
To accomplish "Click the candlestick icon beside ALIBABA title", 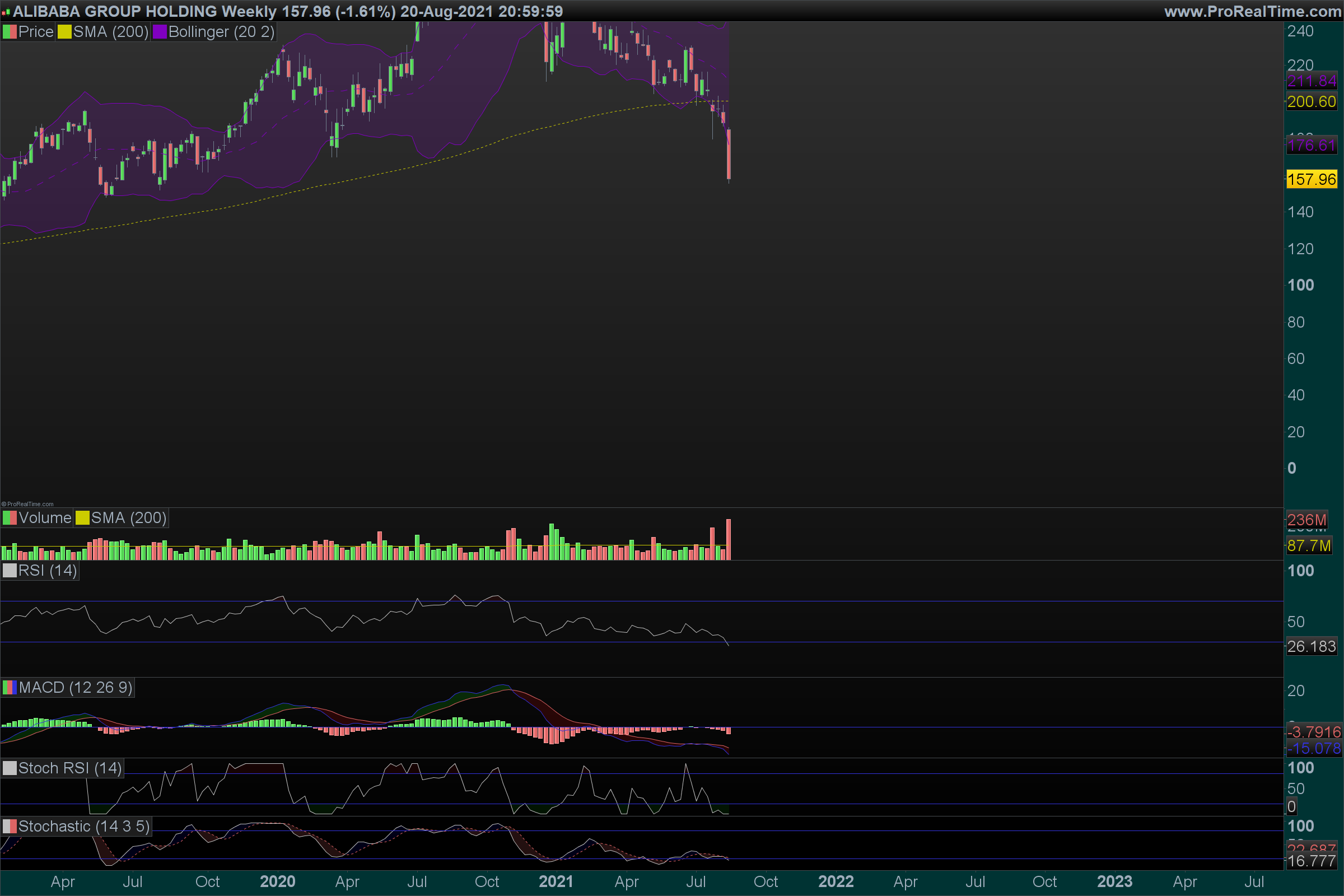I will click(6, 11).
